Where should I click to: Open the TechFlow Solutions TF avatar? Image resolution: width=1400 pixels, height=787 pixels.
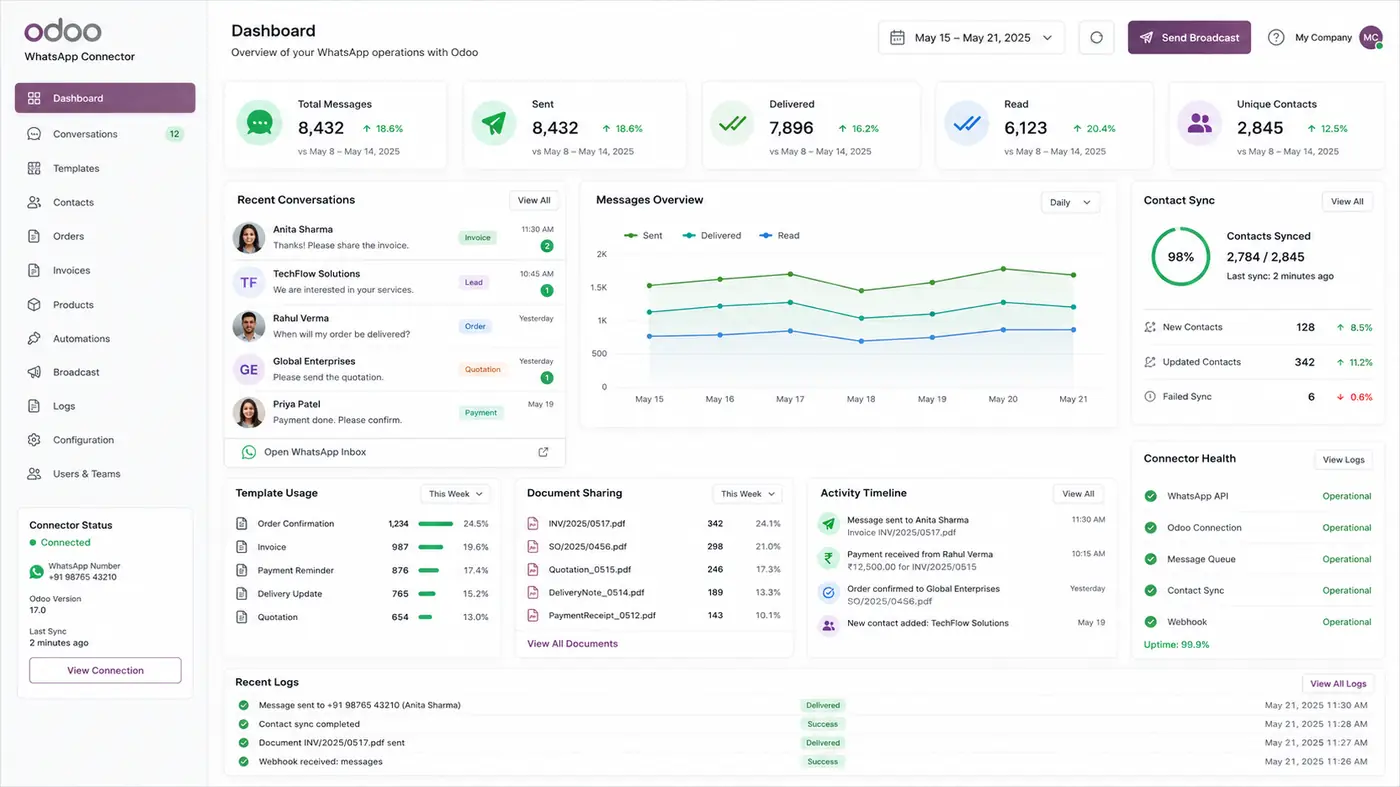point(249,282)
